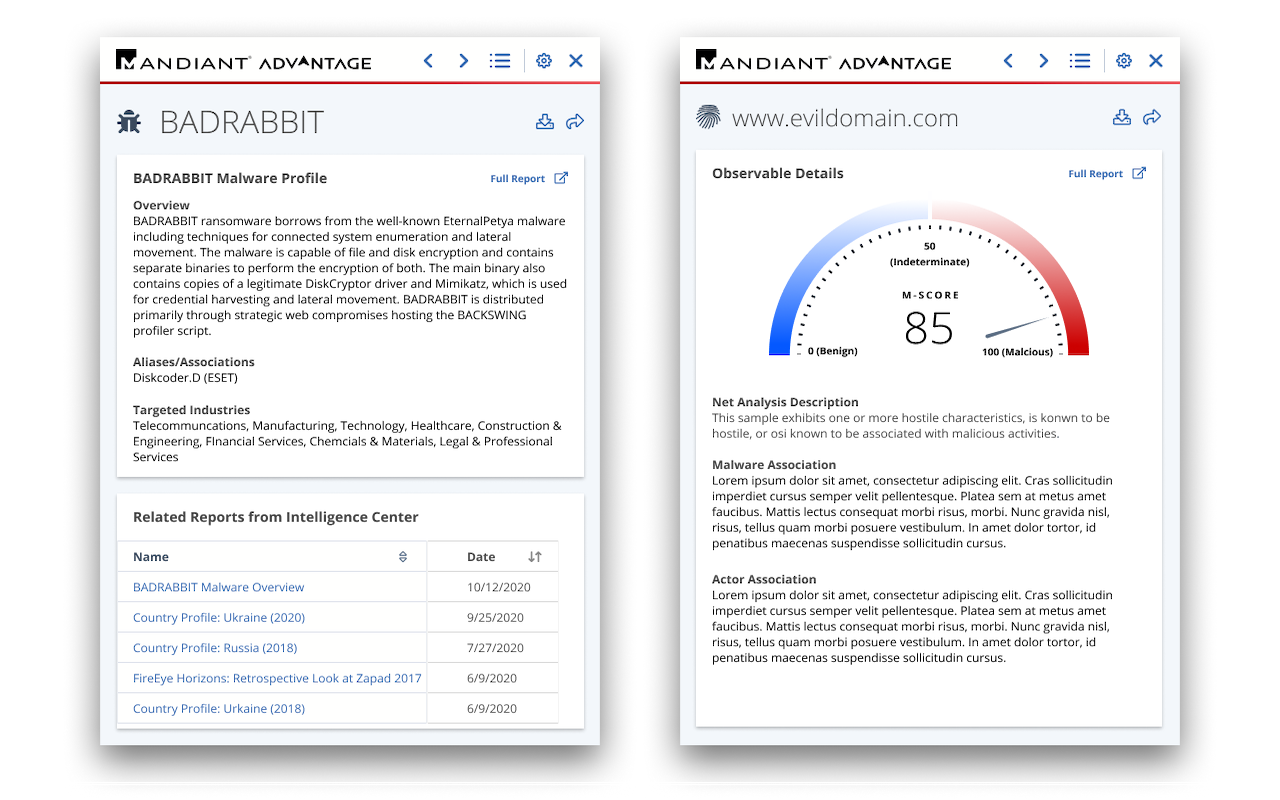Sort reports by Date column arrows
Screen dimensions: 1280x800
click(535, 557)
